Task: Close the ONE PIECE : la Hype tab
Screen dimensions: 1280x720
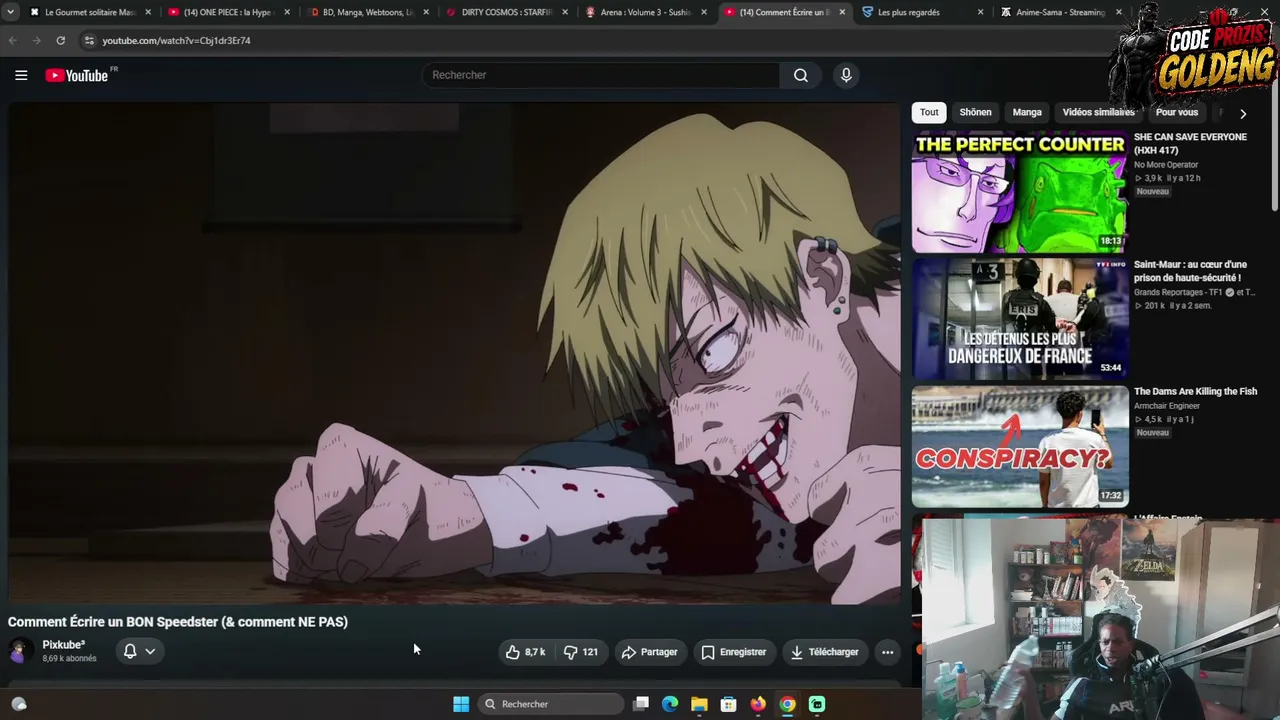Action: coord(287,12)
